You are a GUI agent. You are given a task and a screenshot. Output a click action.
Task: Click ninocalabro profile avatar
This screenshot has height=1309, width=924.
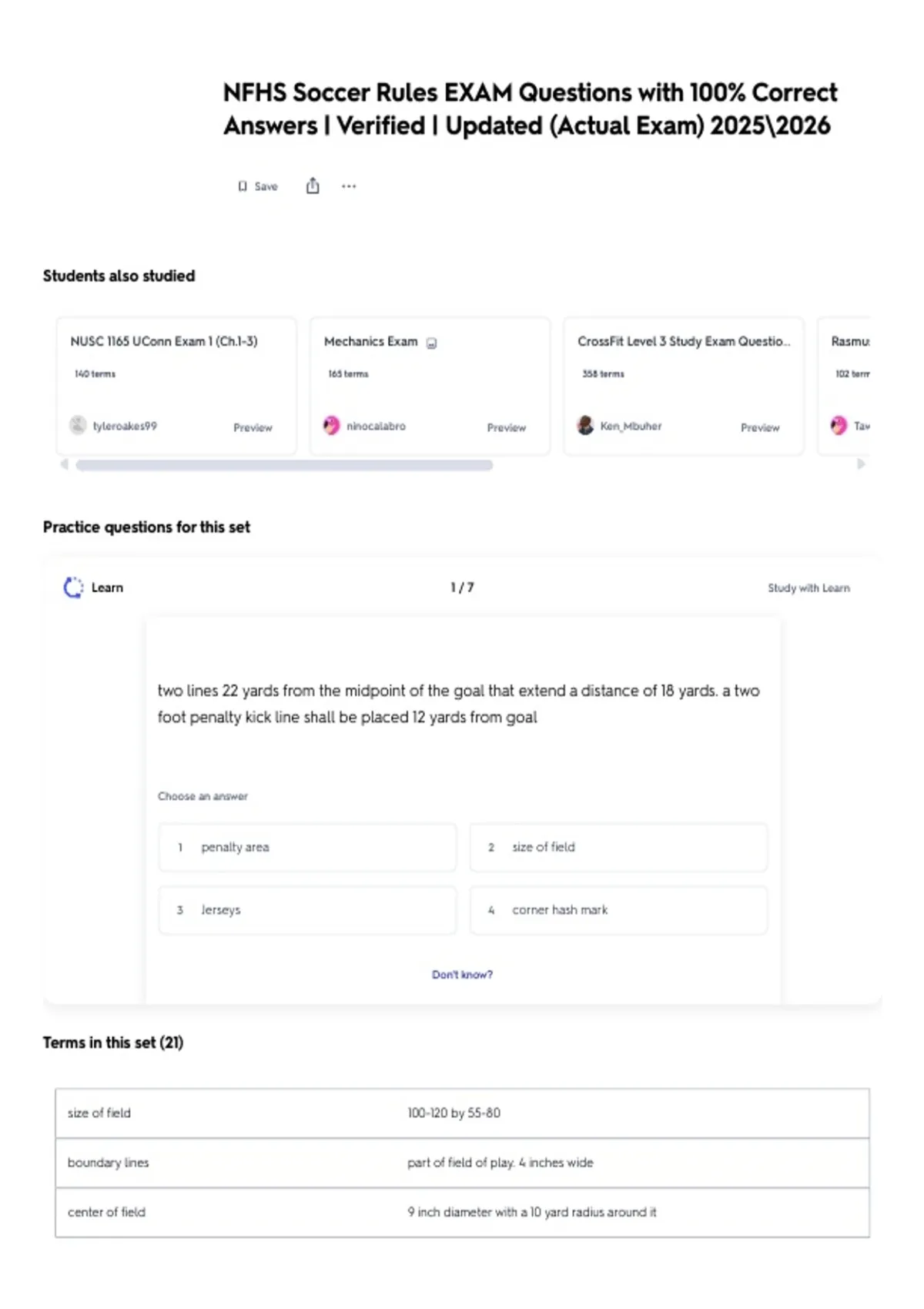tap(331, 425)
